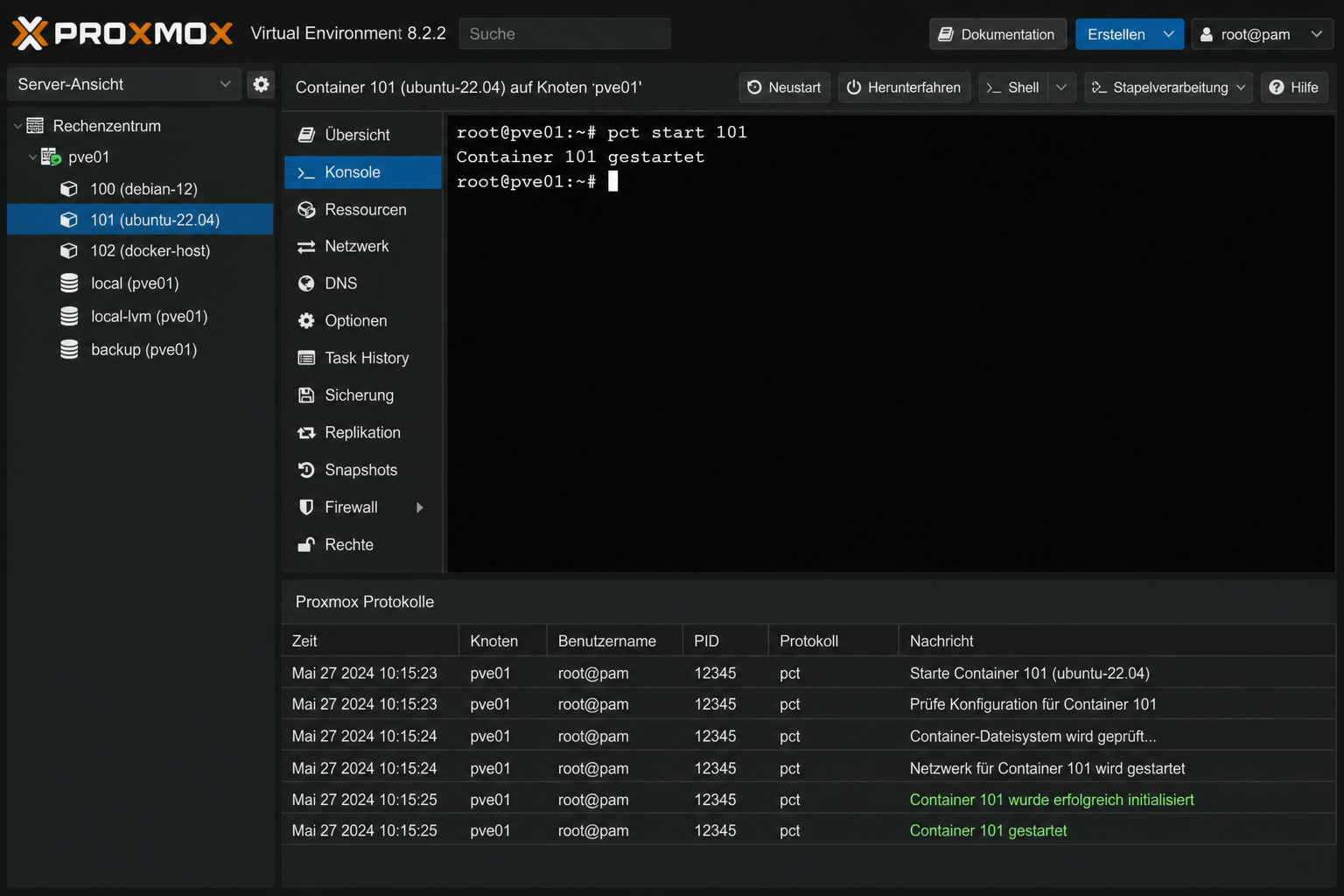The width and height of the screenshot is (1344, 896).
Task: Sort by the Nachricht column header
Action: pos(1117,641)
